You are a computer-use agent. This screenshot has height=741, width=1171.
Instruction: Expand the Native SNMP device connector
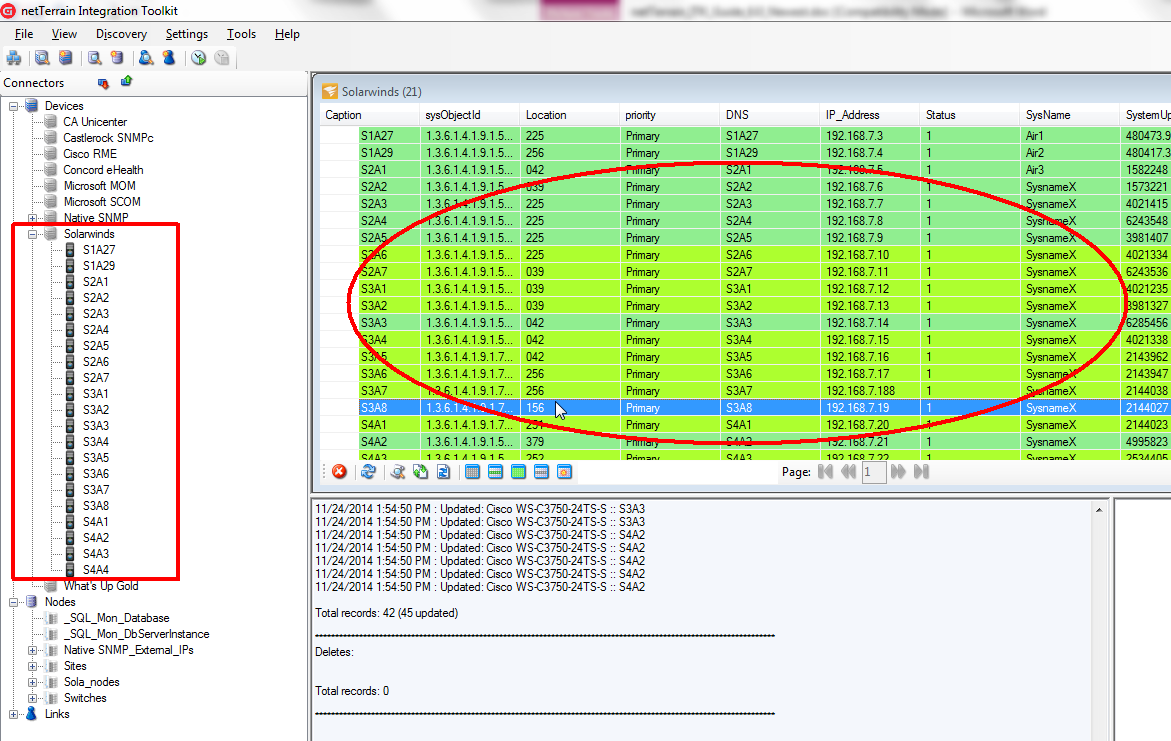[32, 218]
